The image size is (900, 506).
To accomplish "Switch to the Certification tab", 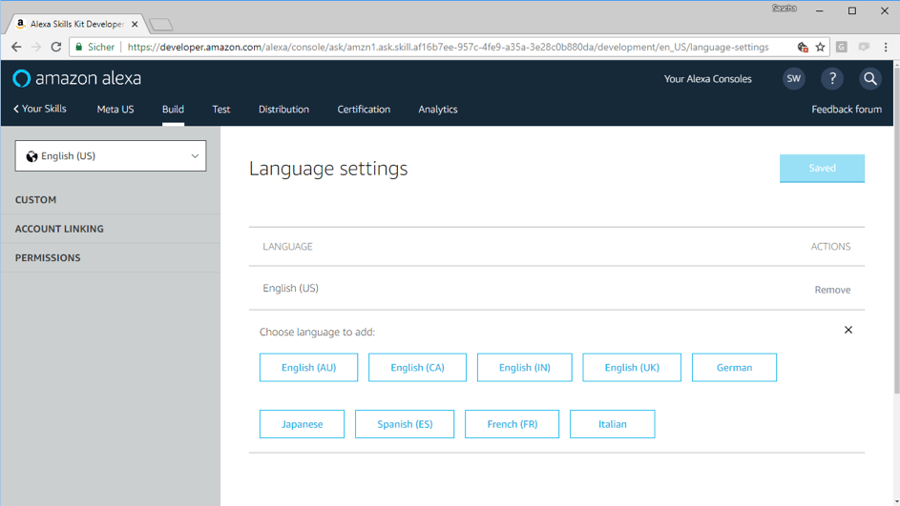I will click(x=364, y=109).
